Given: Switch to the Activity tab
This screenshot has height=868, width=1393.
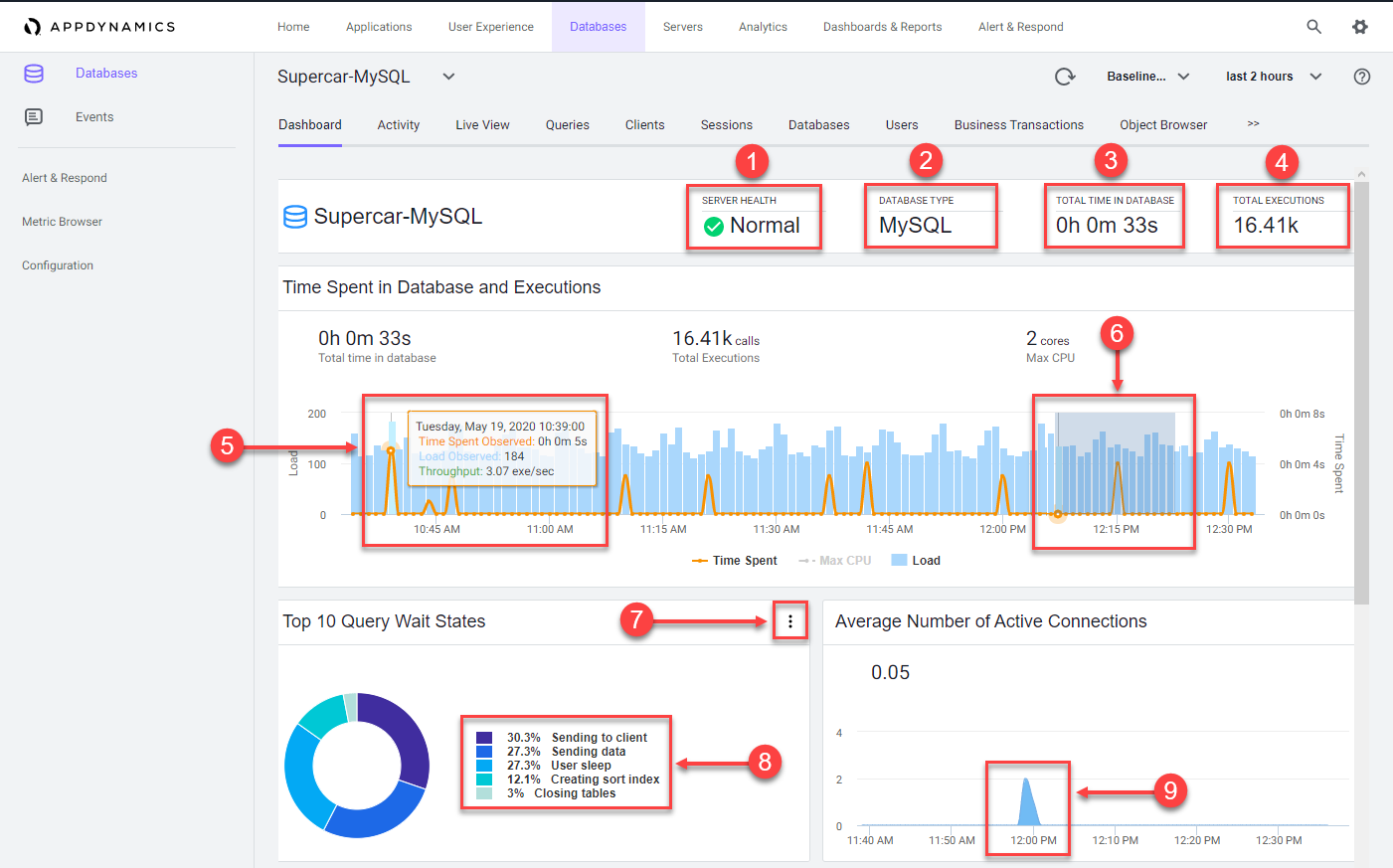Looking at the screenshot, I should pos(399,125).
